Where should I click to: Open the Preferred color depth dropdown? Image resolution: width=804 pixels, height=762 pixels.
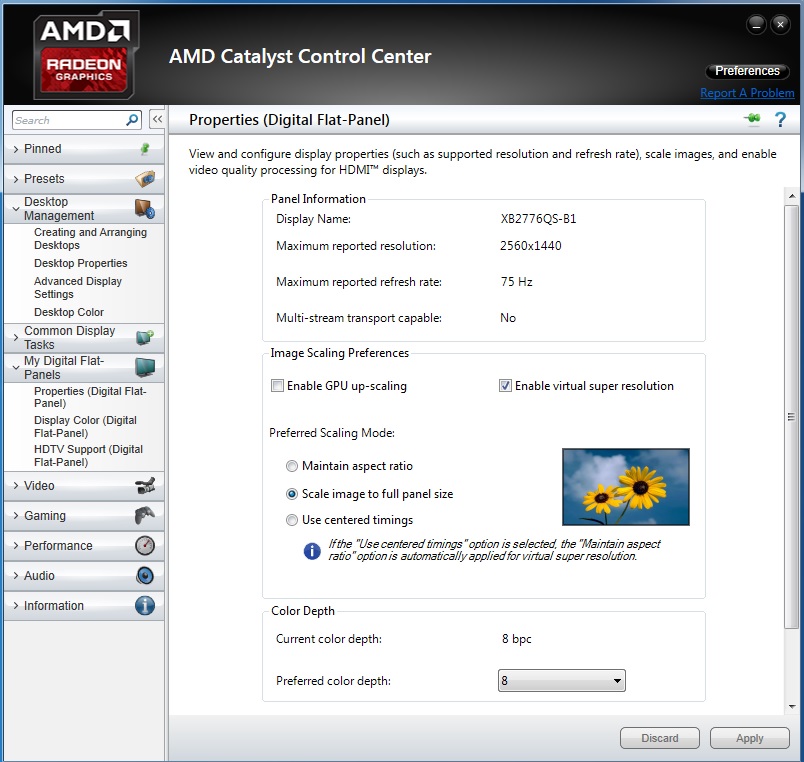pos(561,680)
